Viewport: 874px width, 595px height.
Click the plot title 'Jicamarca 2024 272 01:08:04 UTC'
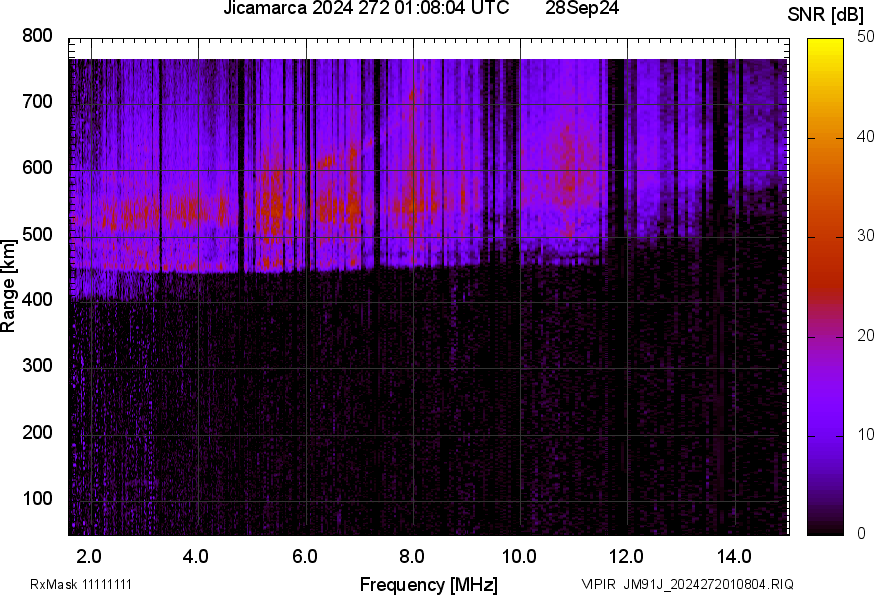[x=366, y=9]
